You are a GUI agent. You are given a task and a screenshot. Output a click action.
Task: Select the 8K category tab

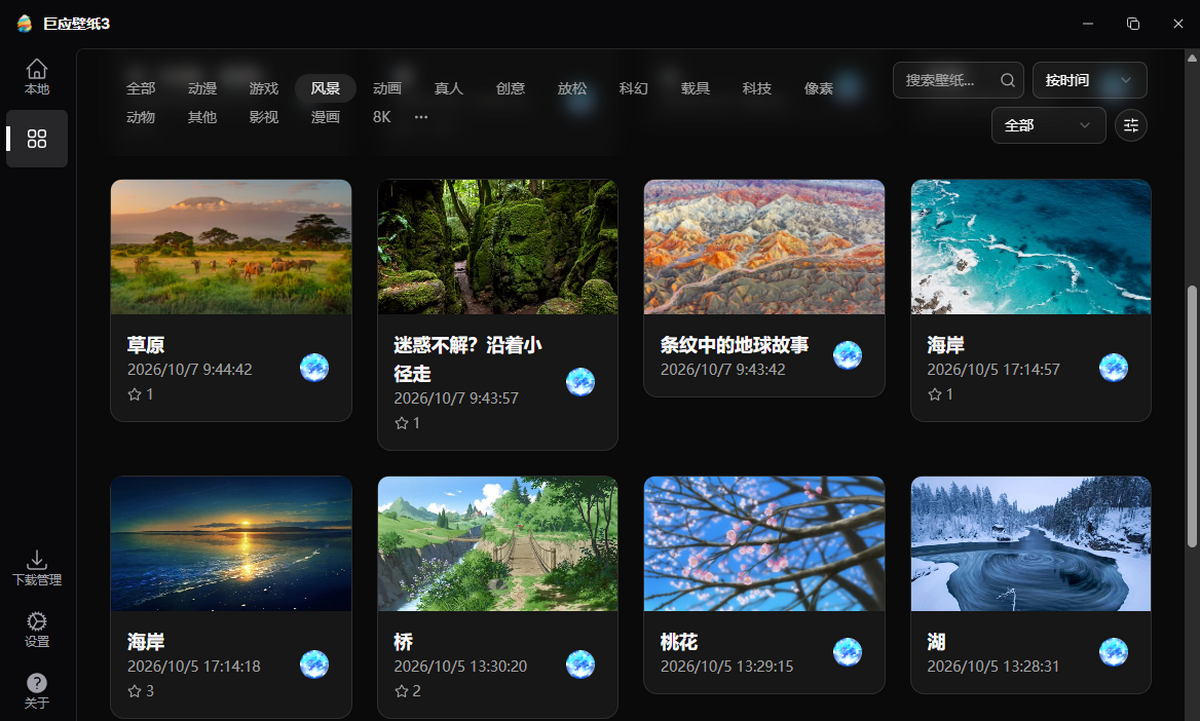click(382, 117)
